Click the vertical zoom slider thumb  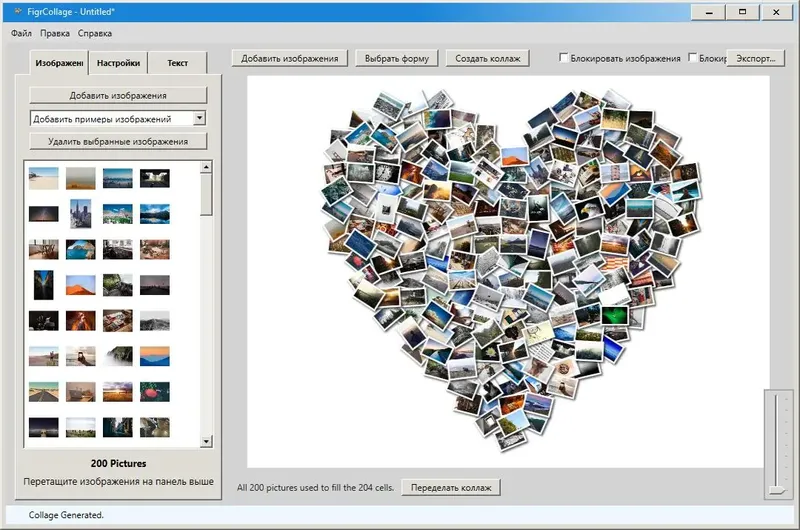tap(778, 490)
